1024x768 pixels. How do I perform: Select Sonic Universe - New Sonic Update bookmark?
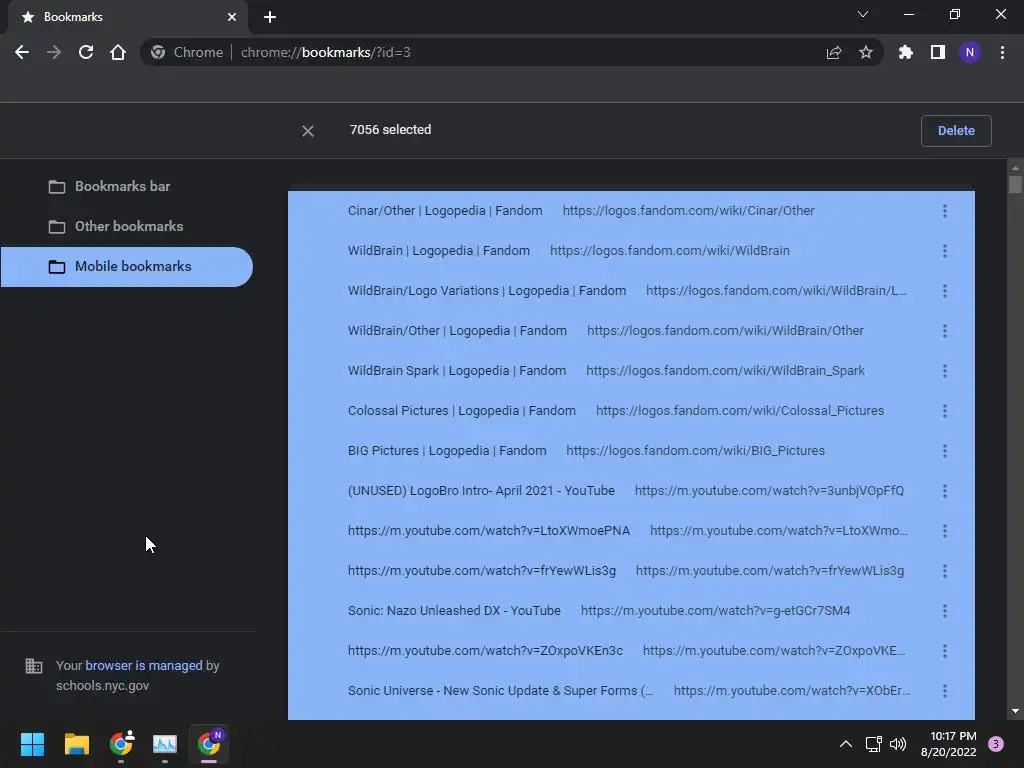point(632,691)
